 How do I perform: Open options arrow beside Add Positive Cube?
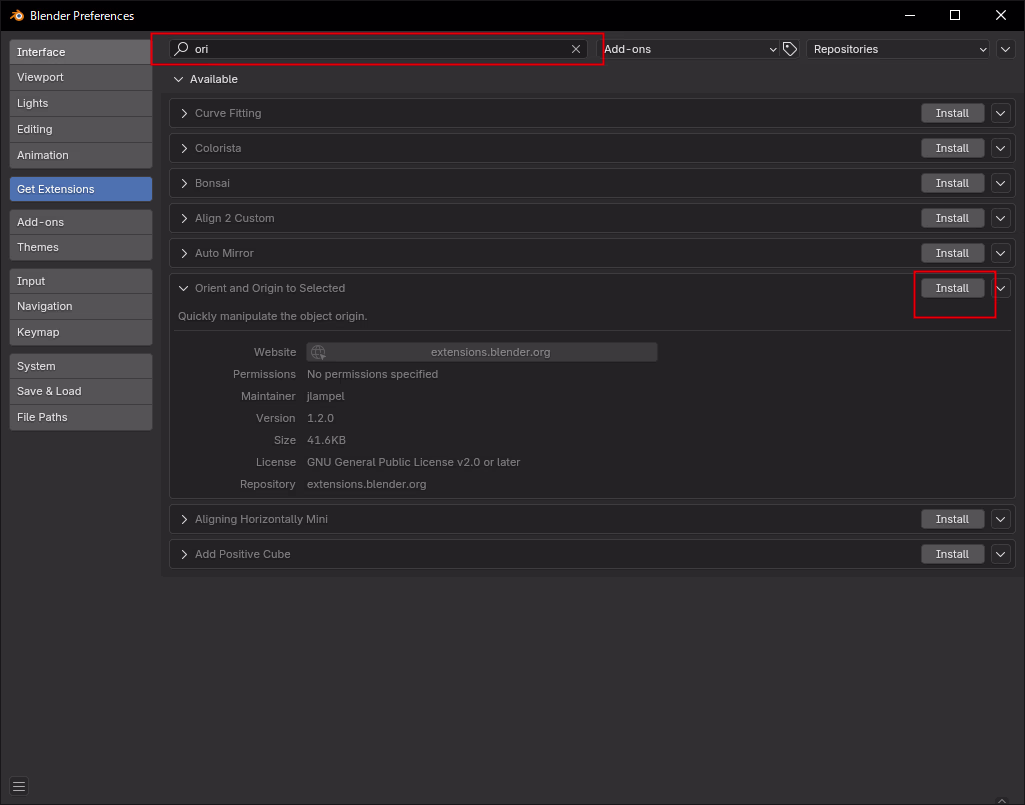pyautogui.click(x=1001, y=555)
